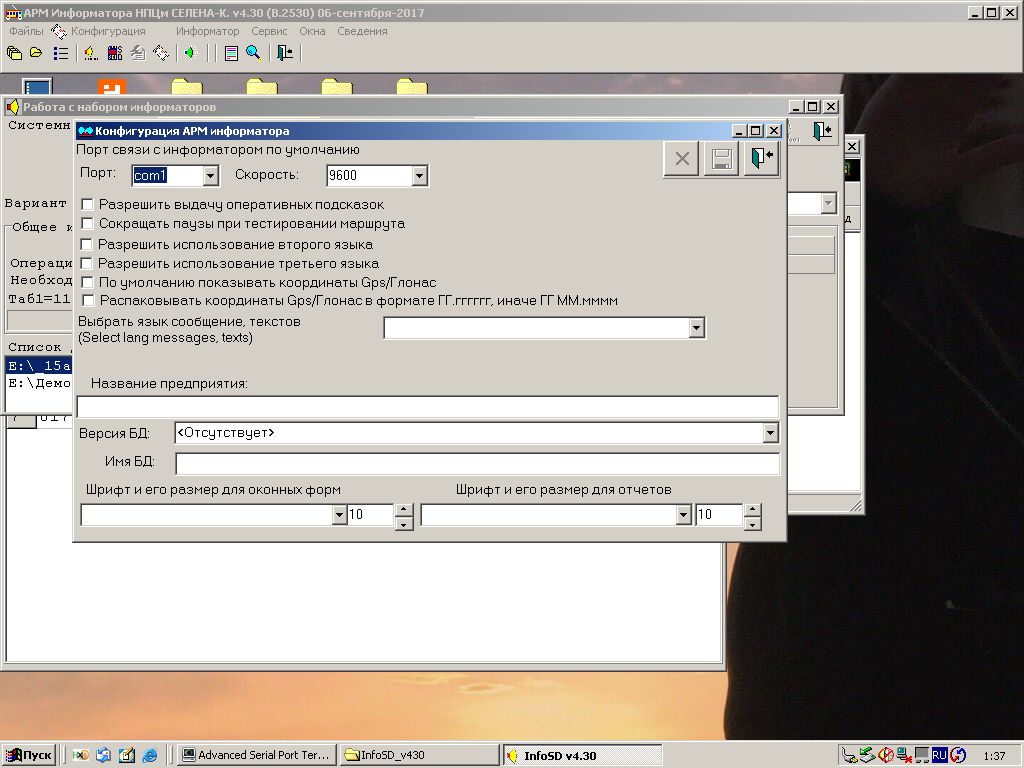Click the grayed document stack toolbar icon
Image resolution: width=1024 pixels, height=768 pixels.
pos(138,53)
